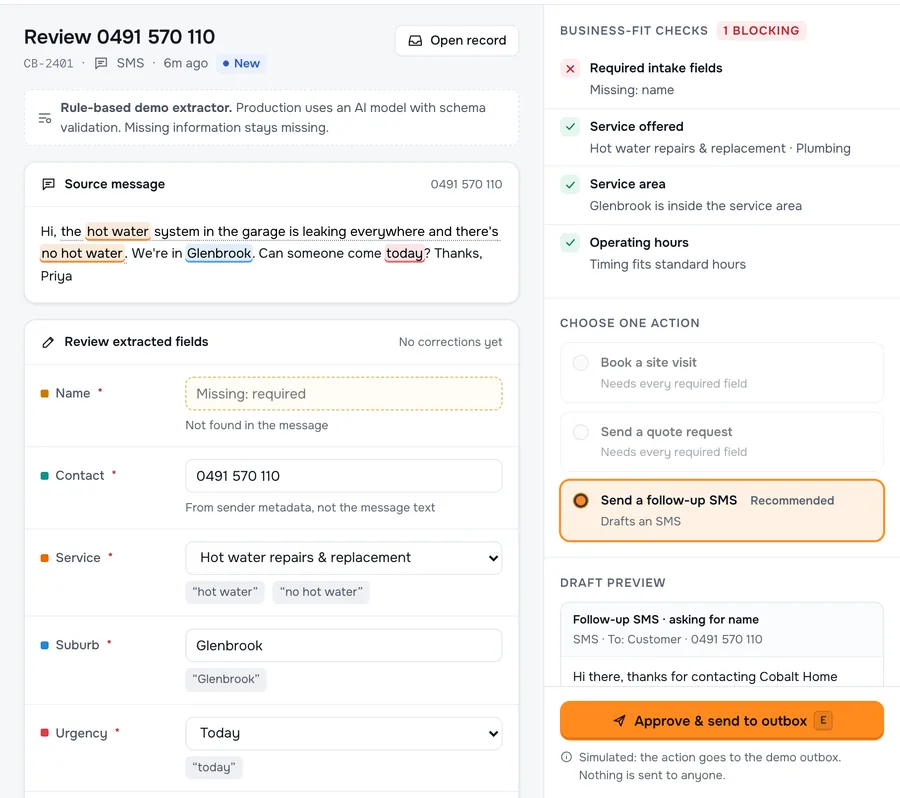Click the missing Name input field
Screen dimensions: 900x798
pos(344,394)
